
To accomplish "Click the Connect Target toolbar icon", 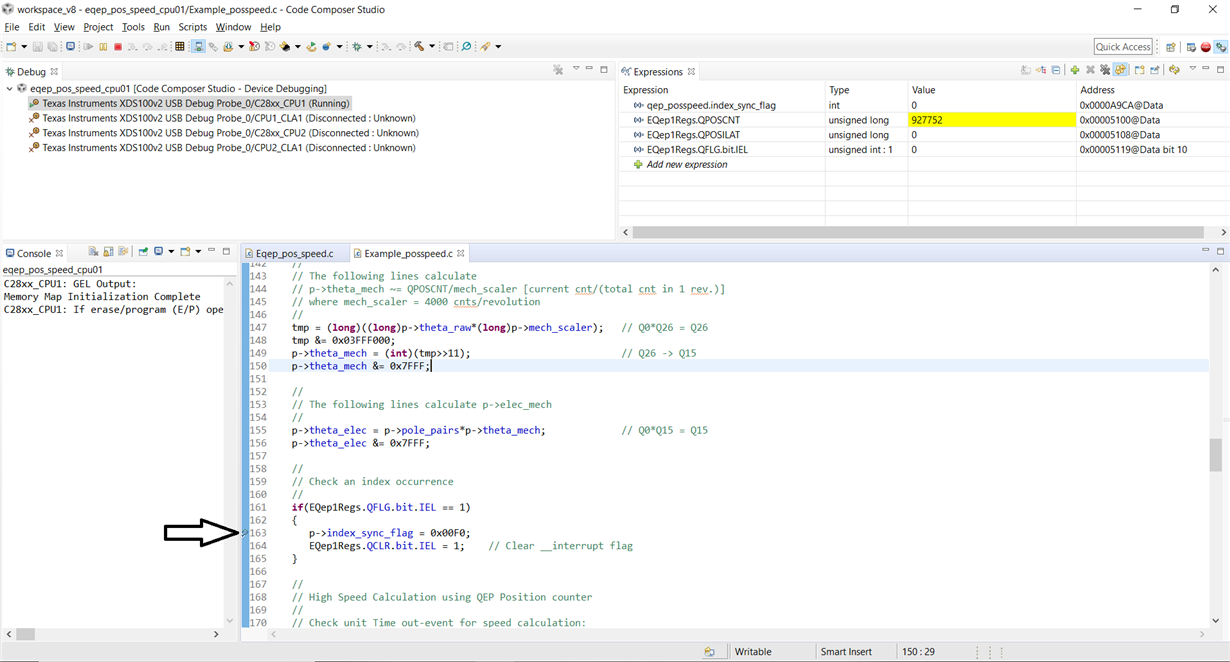I will pyautogui.click(x=198, y=46).
